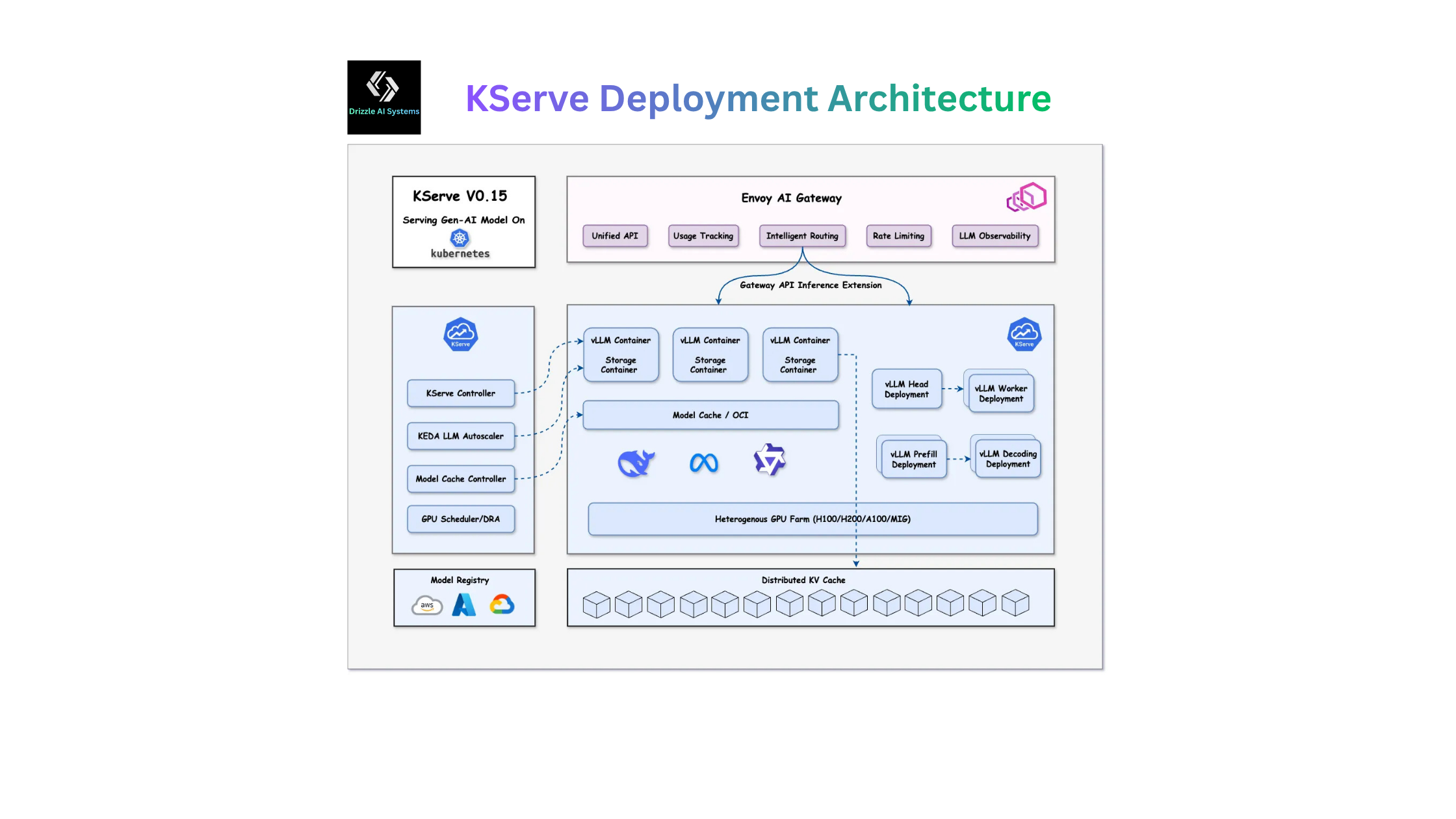Click the GPU Scheduler/DRA box
Viewport: 1456px width, 819px height.
(x=461, y=519)
